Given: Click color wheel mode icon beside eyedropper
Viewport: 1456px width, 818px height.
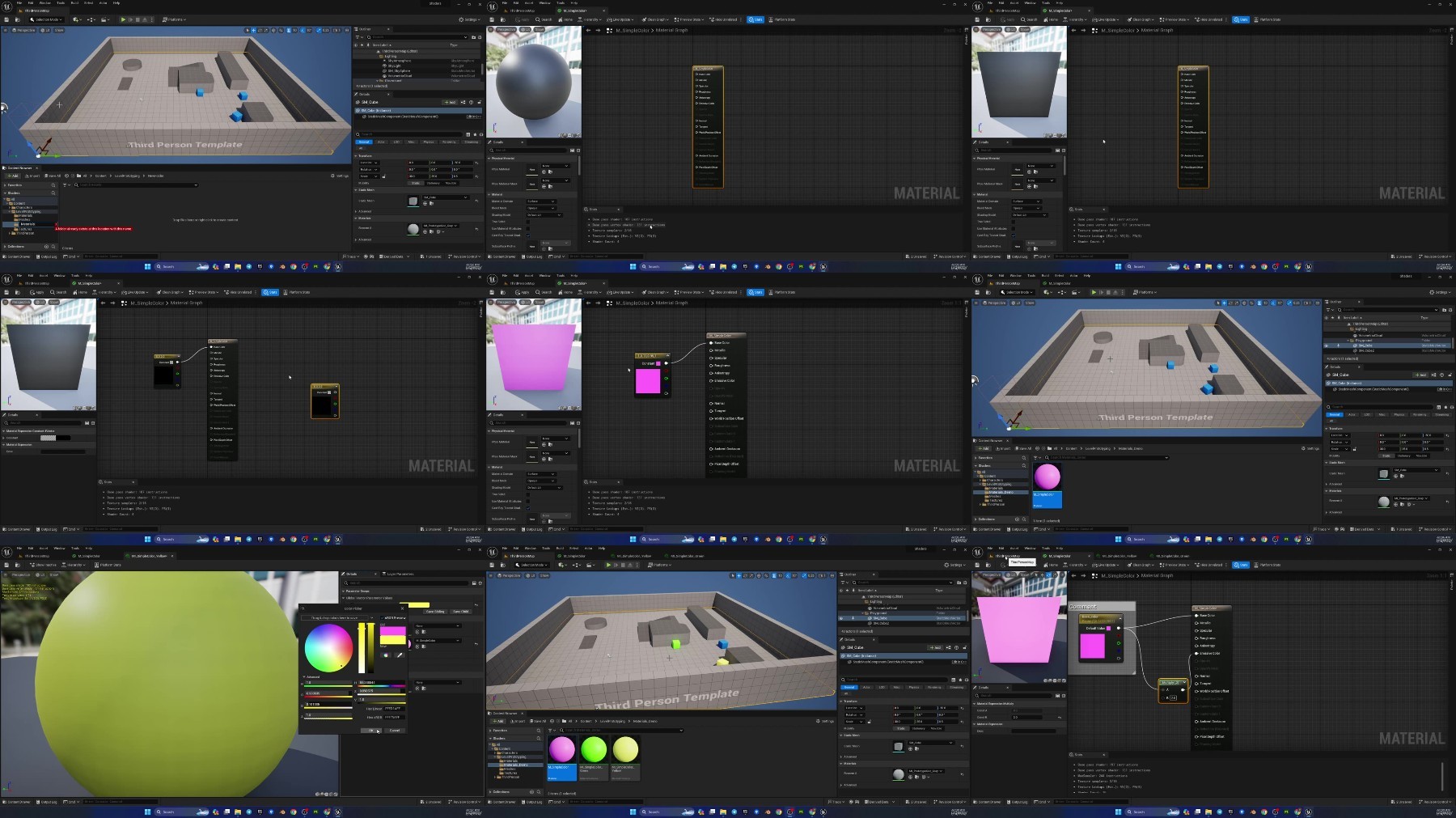Looking at the screenshot, I should 386,655.
